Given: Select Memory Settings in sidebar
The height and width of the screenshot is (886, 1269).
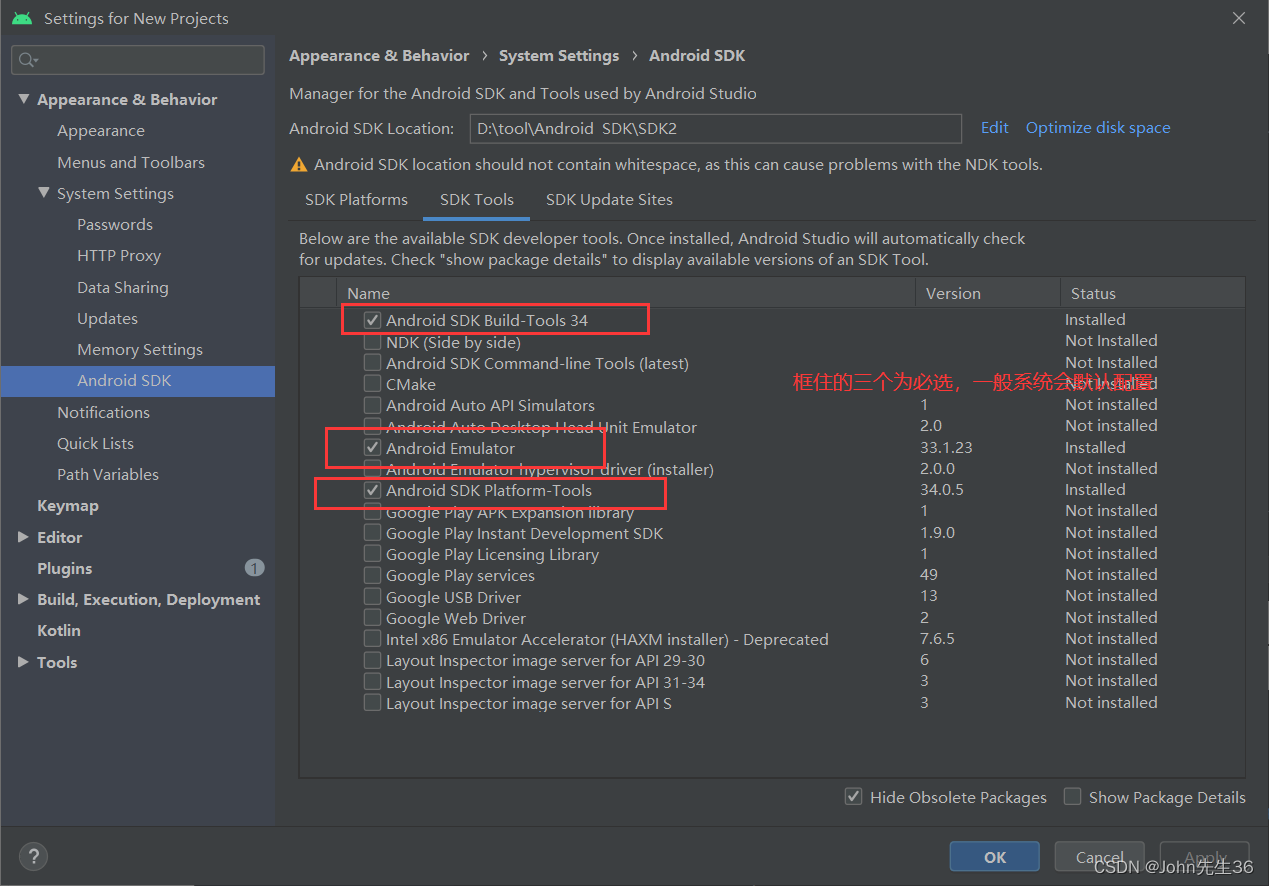Looking at the screenshot, I should click(140, 350).
